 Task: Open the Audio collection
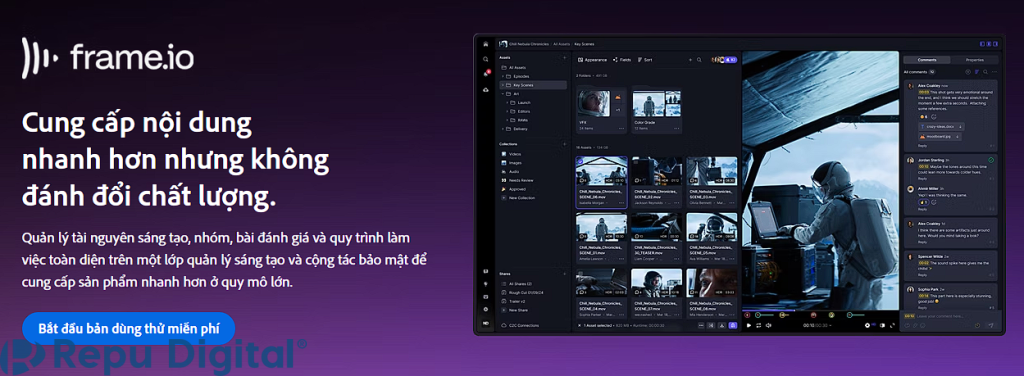pyautogui.click(x=511, y=171)
